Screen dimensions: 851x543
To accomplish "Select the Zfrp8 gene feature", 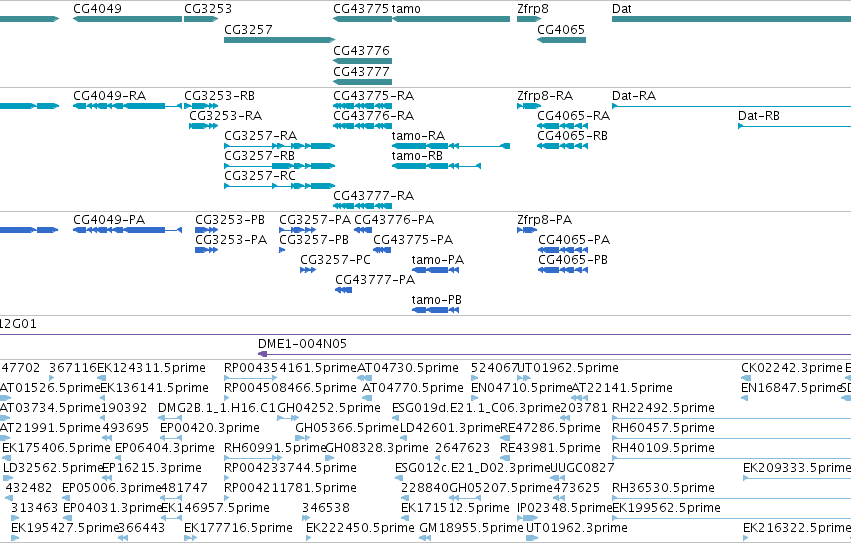I will pos(529,19).
